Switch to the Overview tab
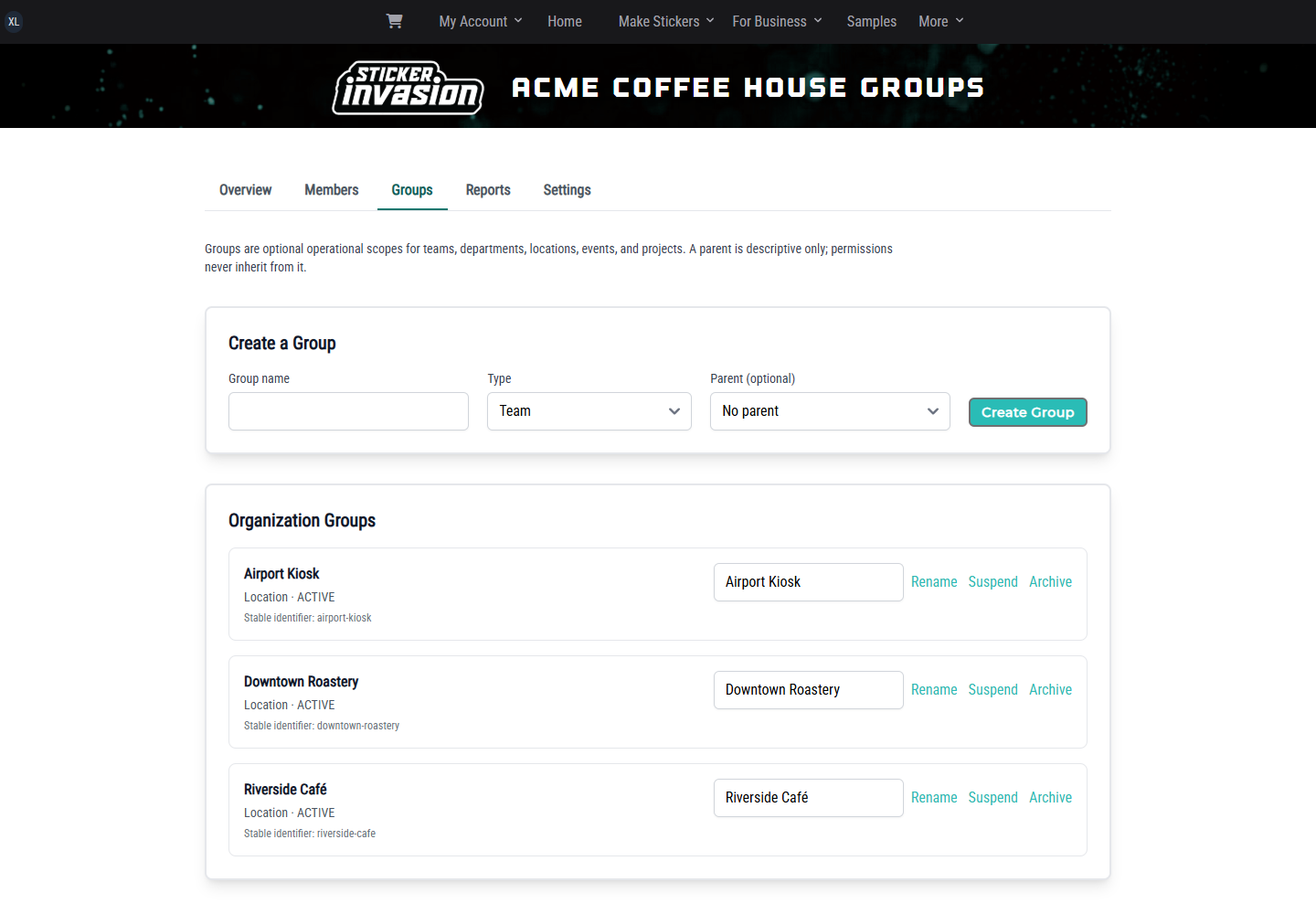This screenshot has width=1316, height=914. pos(245,190)
